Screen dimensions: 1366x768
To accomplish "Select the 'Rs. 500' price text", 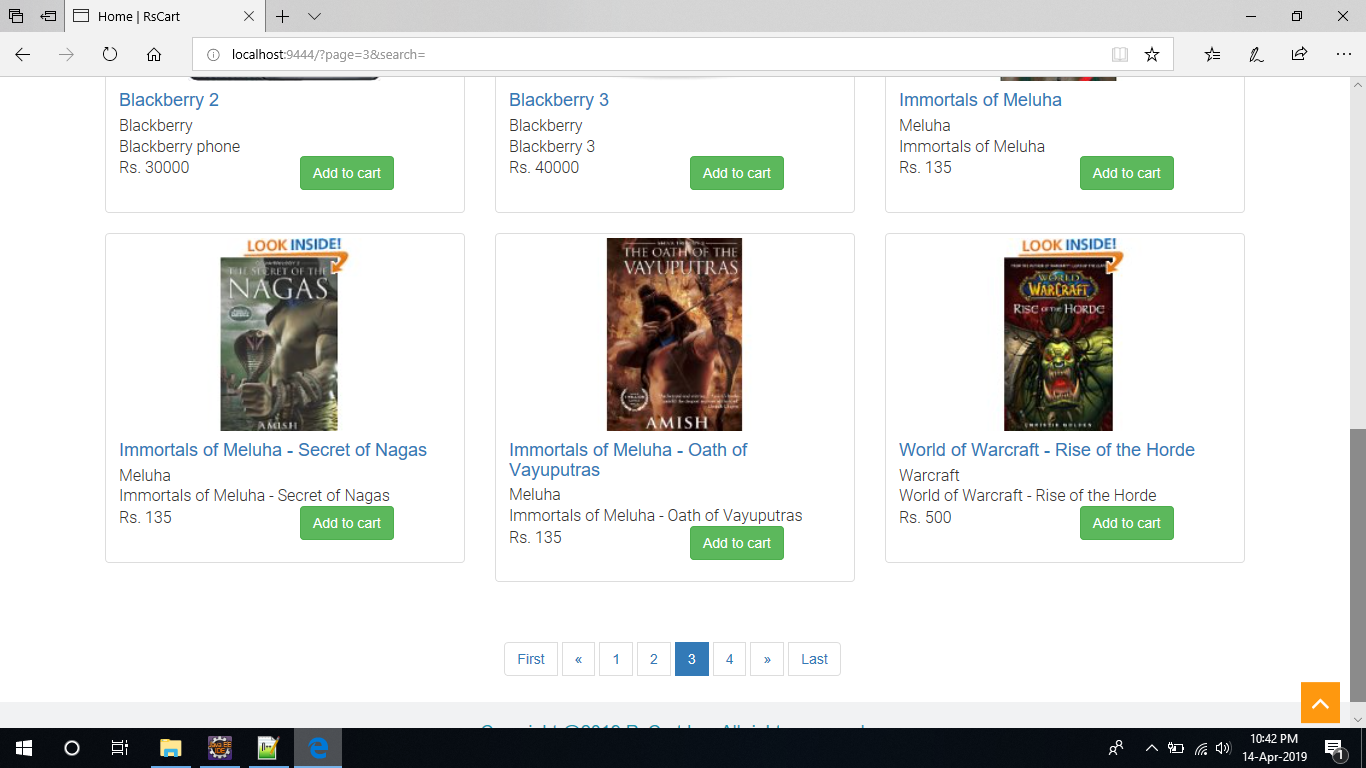I will [925, 518].
